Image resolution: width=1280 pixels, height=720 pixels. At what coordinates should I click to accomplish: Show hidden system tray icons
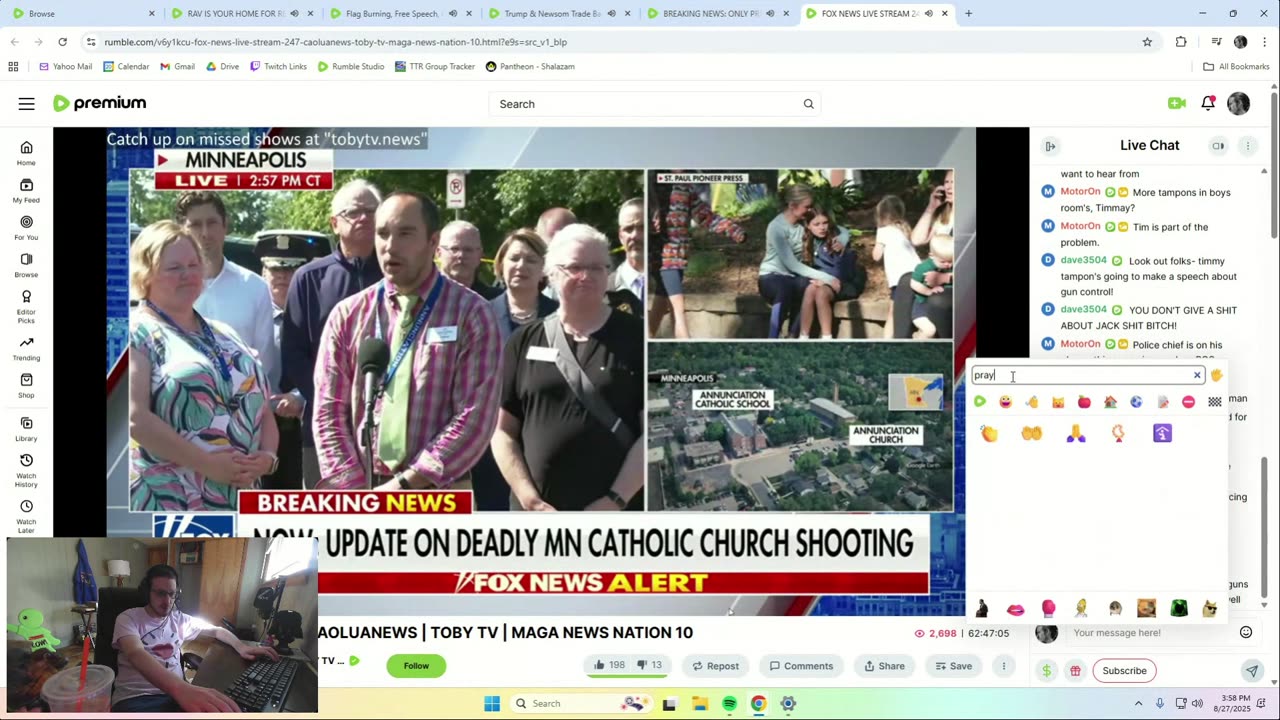[x=1138, y=704]
